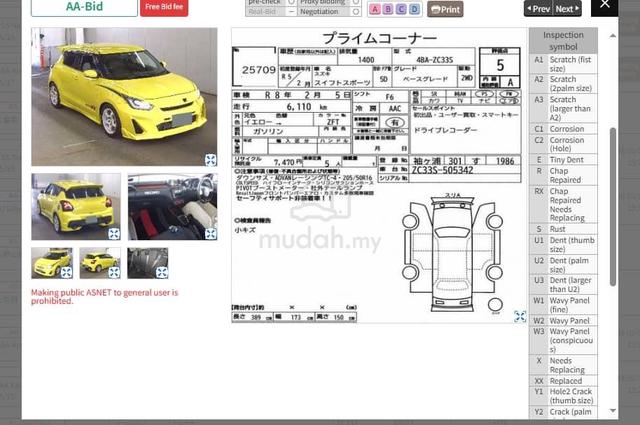
Task: Select the Proxy bidding radio option
Action: click(x=356, y=2)
